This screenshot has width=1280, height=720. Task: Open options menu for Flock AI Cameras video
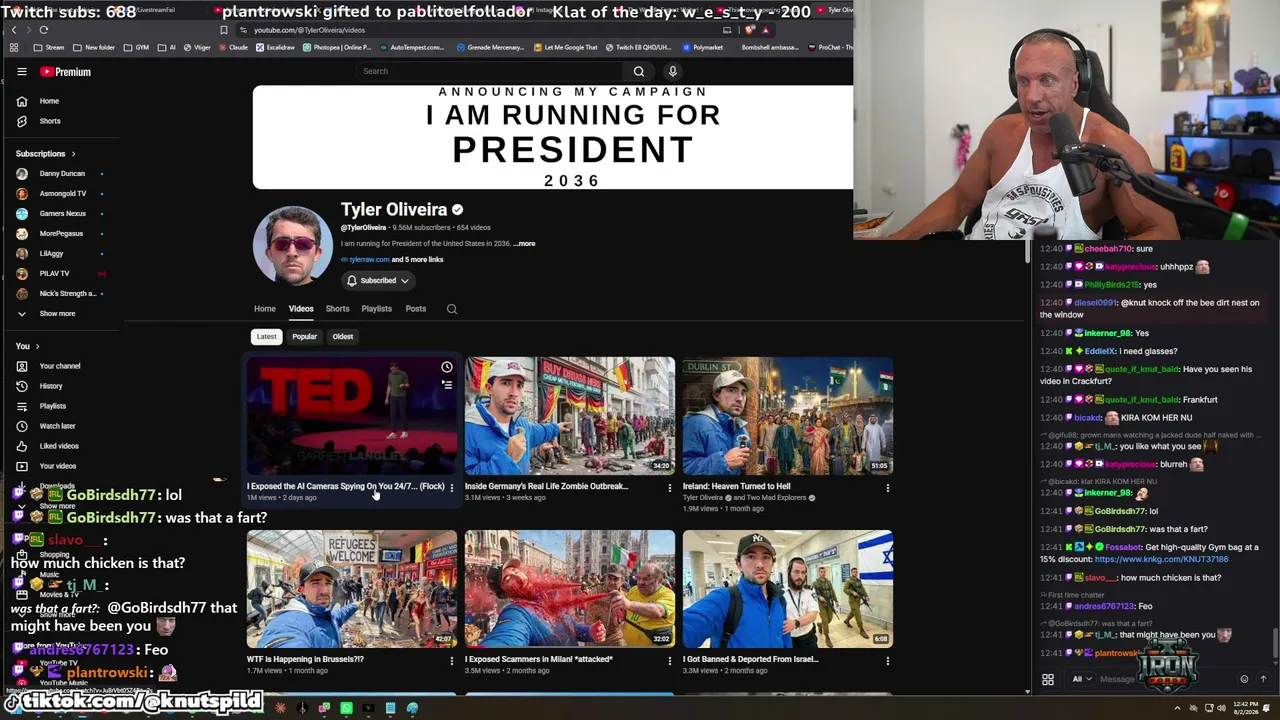pyautogui.click(x=452, y=488)
